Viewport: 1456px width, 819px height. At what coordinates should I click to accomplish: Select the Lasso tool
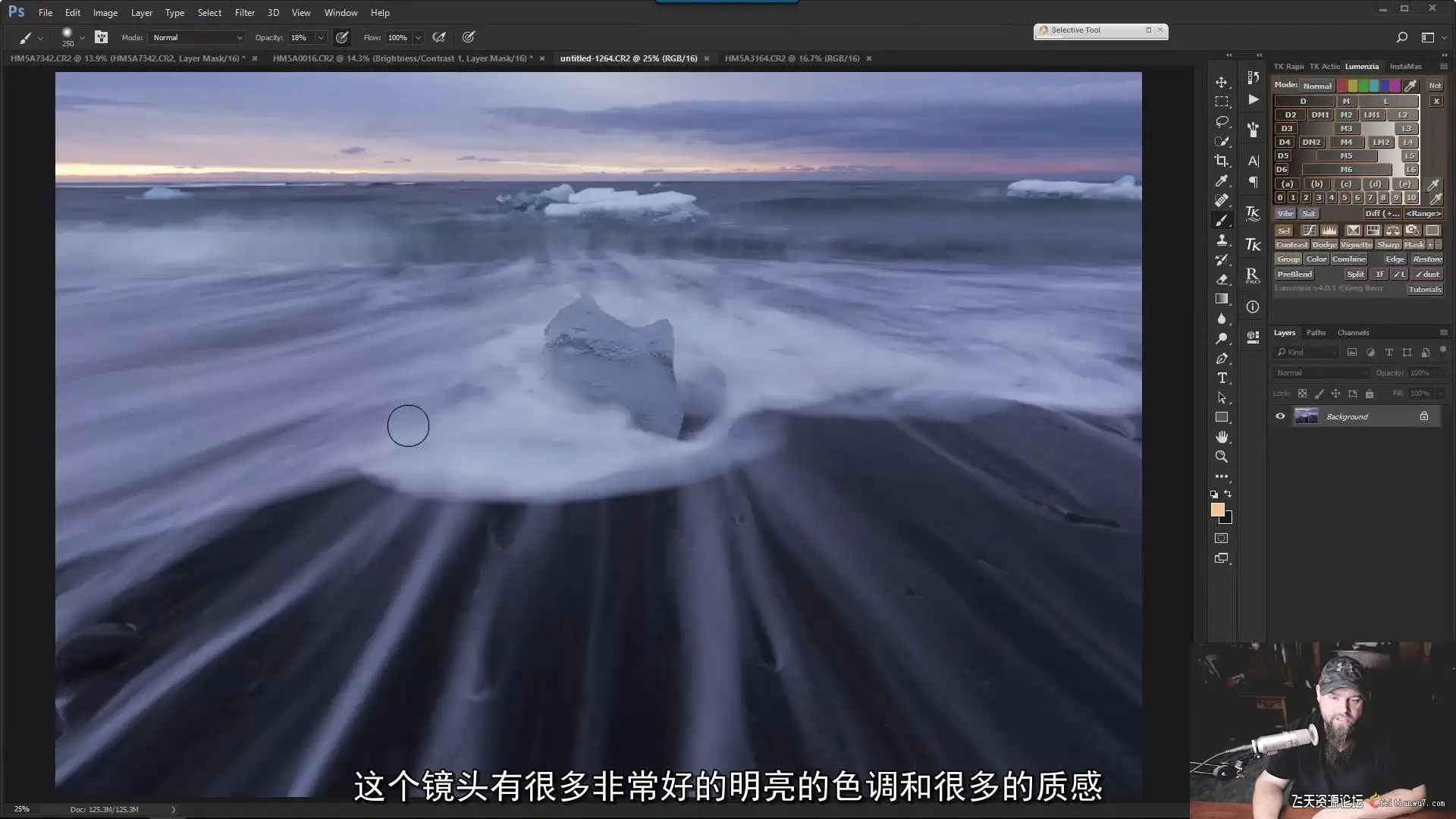coord(1221,121)
